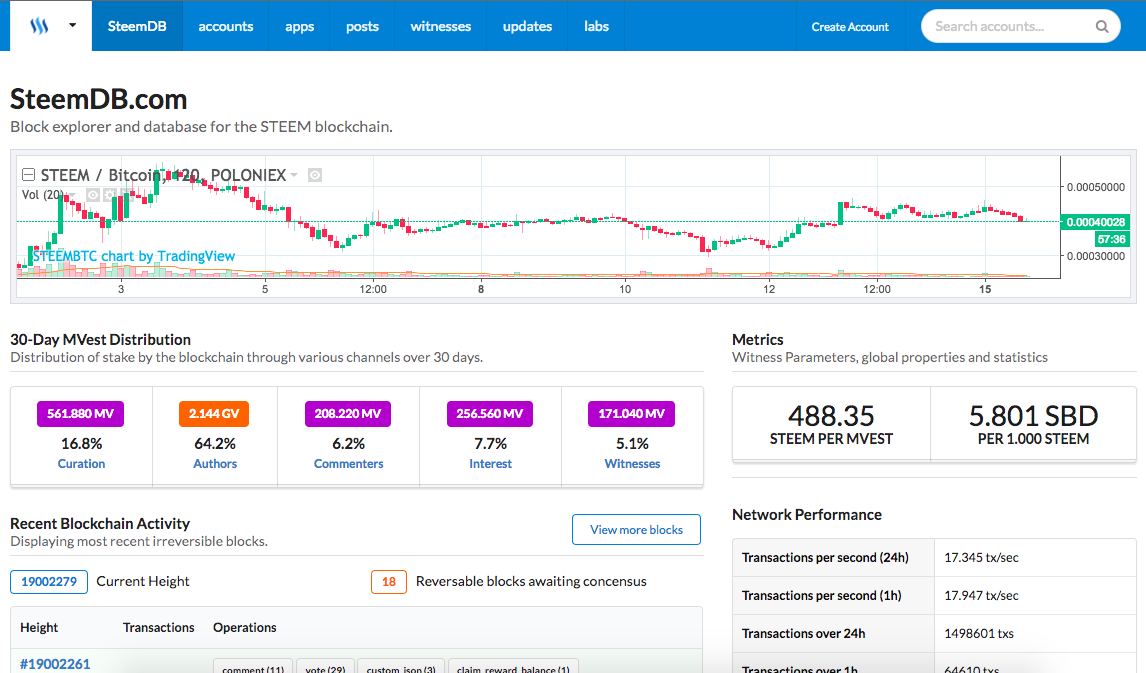This screenshot has height=673, width=1146.
Task: Click the 1498601 txs value
Action: tap(979, 634)
